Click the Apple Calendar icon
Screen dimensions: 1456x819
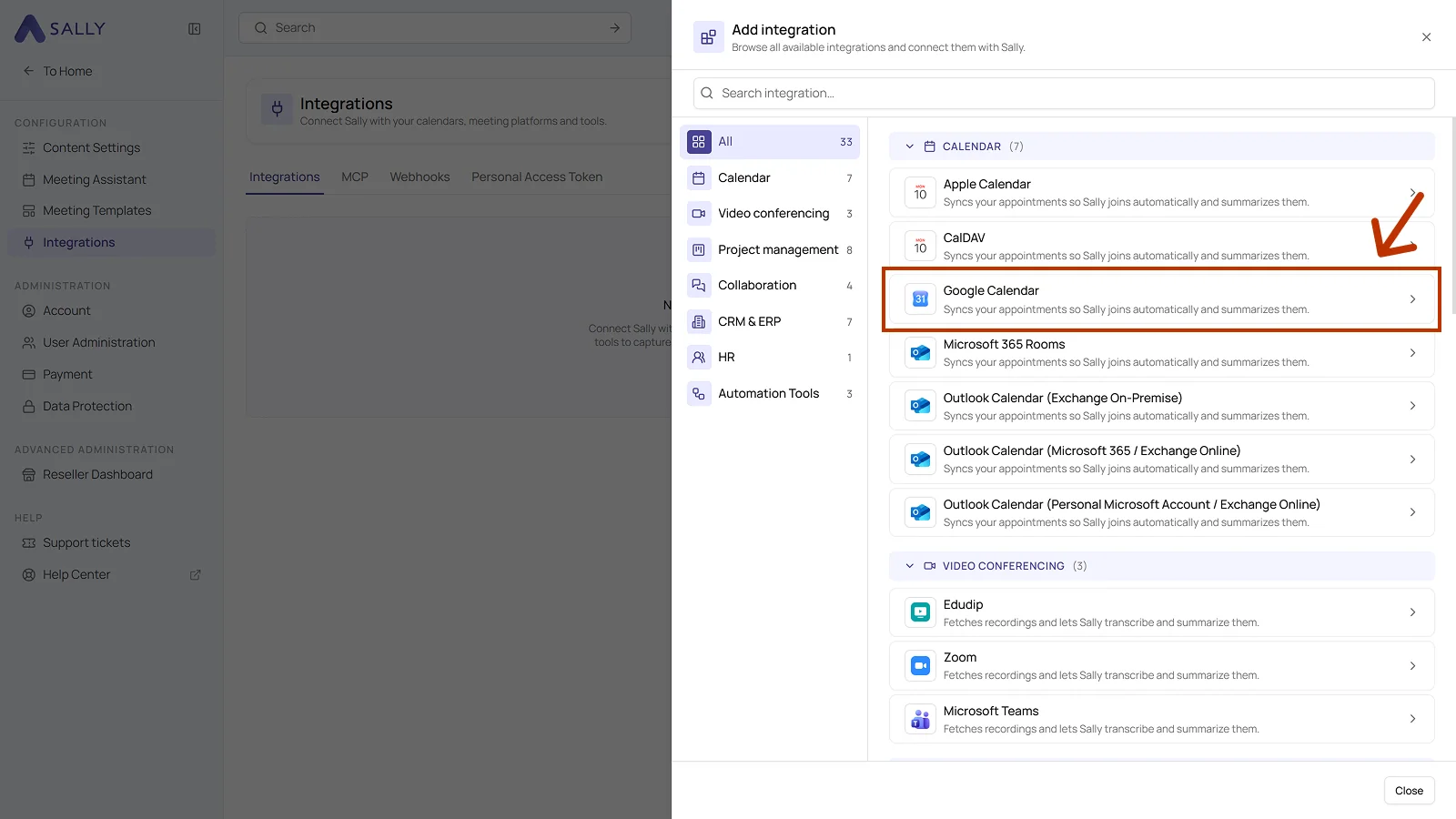920,192
